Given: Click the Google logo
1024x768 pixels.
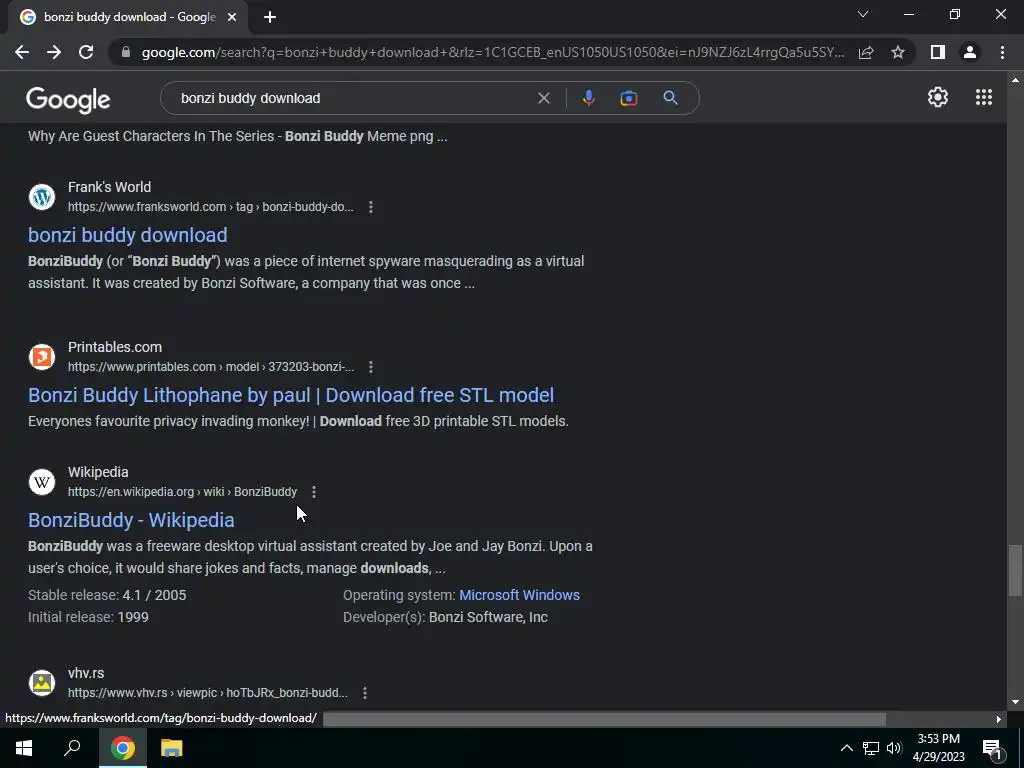Looking at the screenshot, I should pos(68,99).
